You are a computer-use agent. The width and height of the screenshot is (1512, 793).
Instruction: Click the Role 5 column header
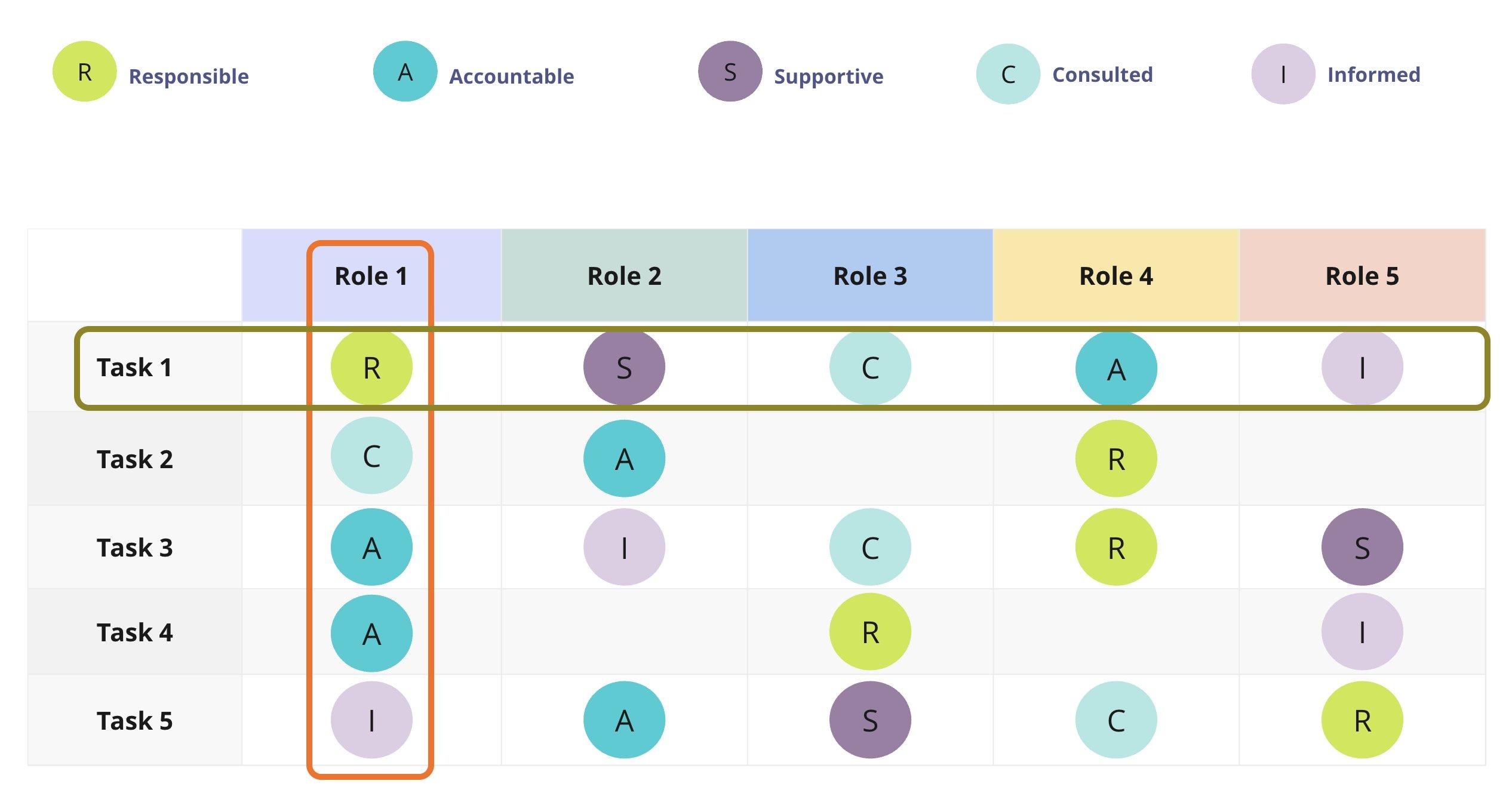point(1362,276)
